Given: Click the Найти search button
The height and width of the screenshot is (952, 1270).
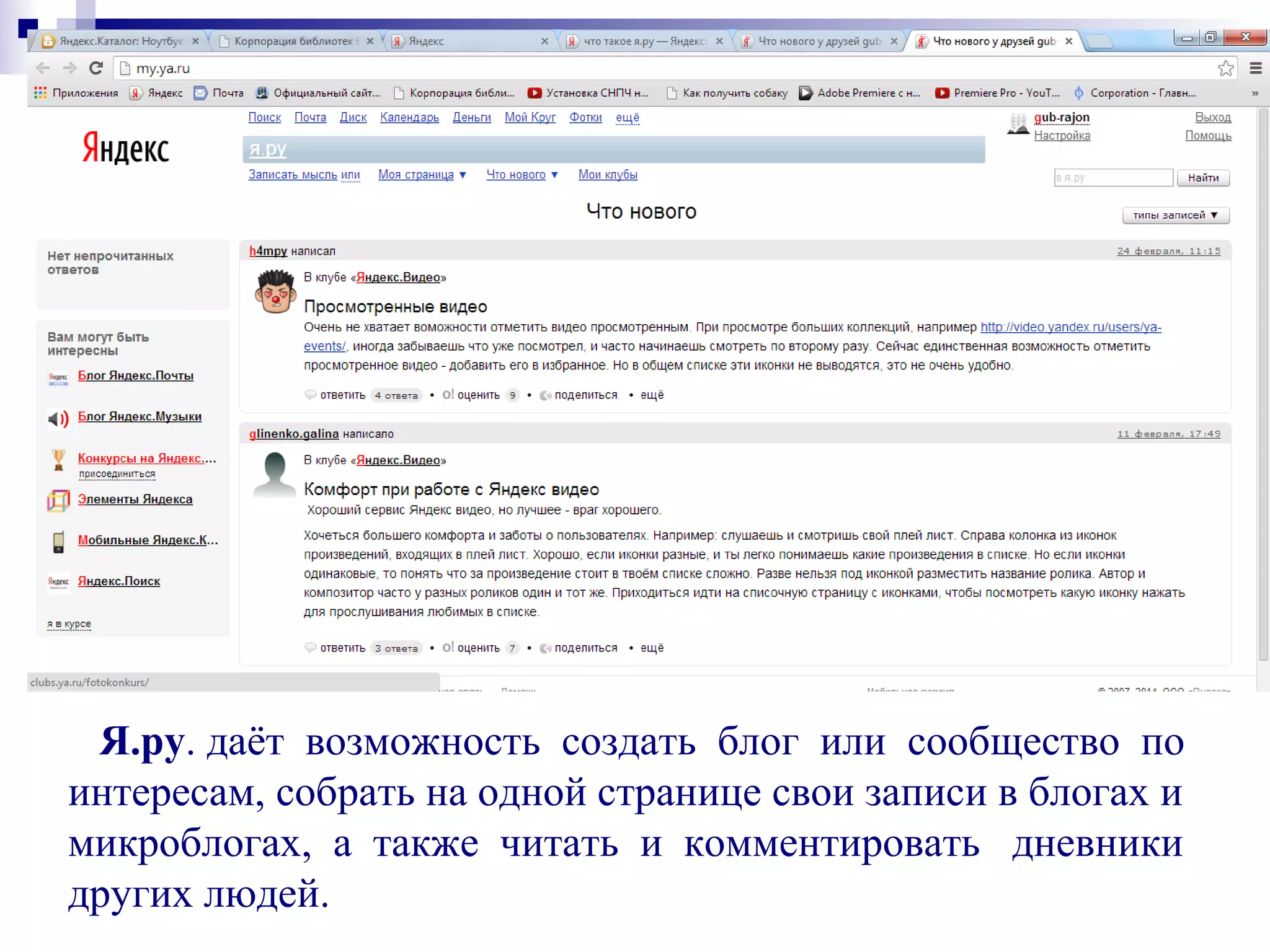Looking at the screenshot, I should pyautogui.click(x=1203, y=178).
